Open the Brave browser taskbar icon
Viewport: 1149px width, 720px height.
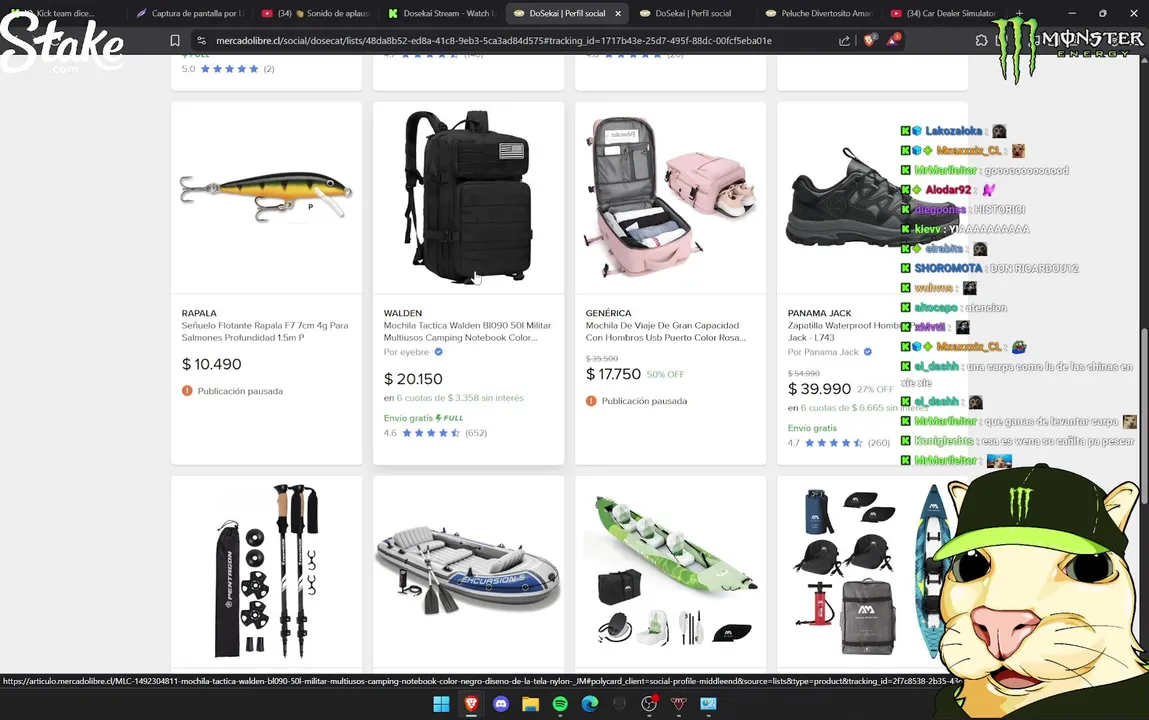(471, 704)
